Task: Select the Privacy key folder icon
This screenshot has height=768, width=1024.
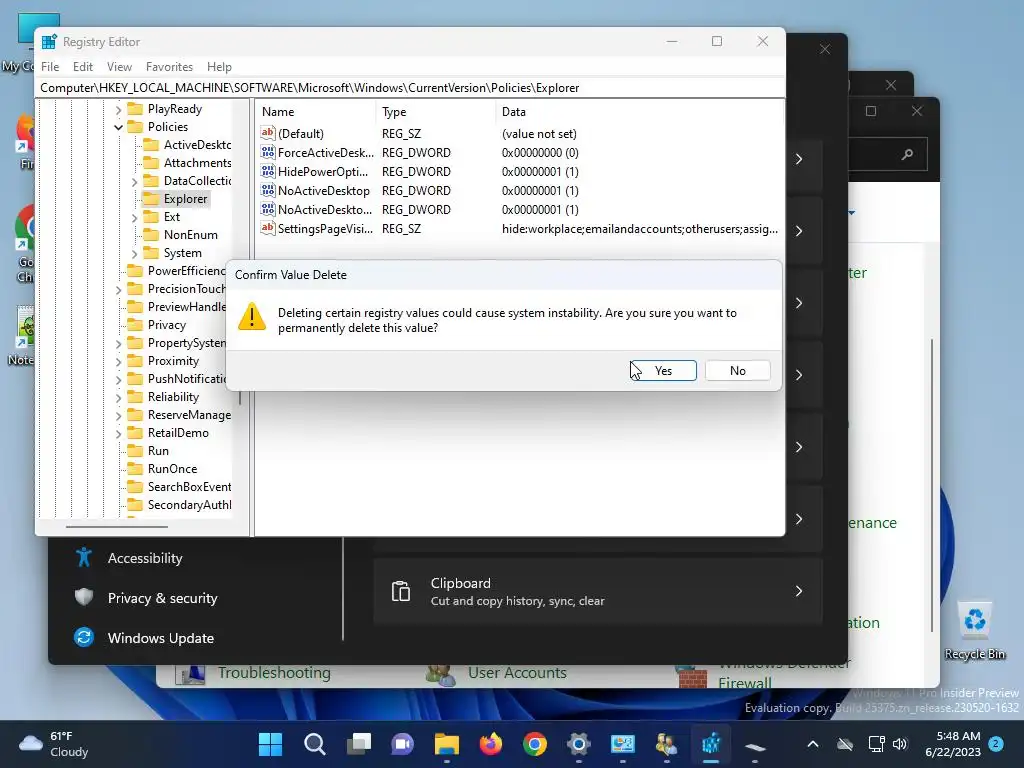Action: [135, 325]
